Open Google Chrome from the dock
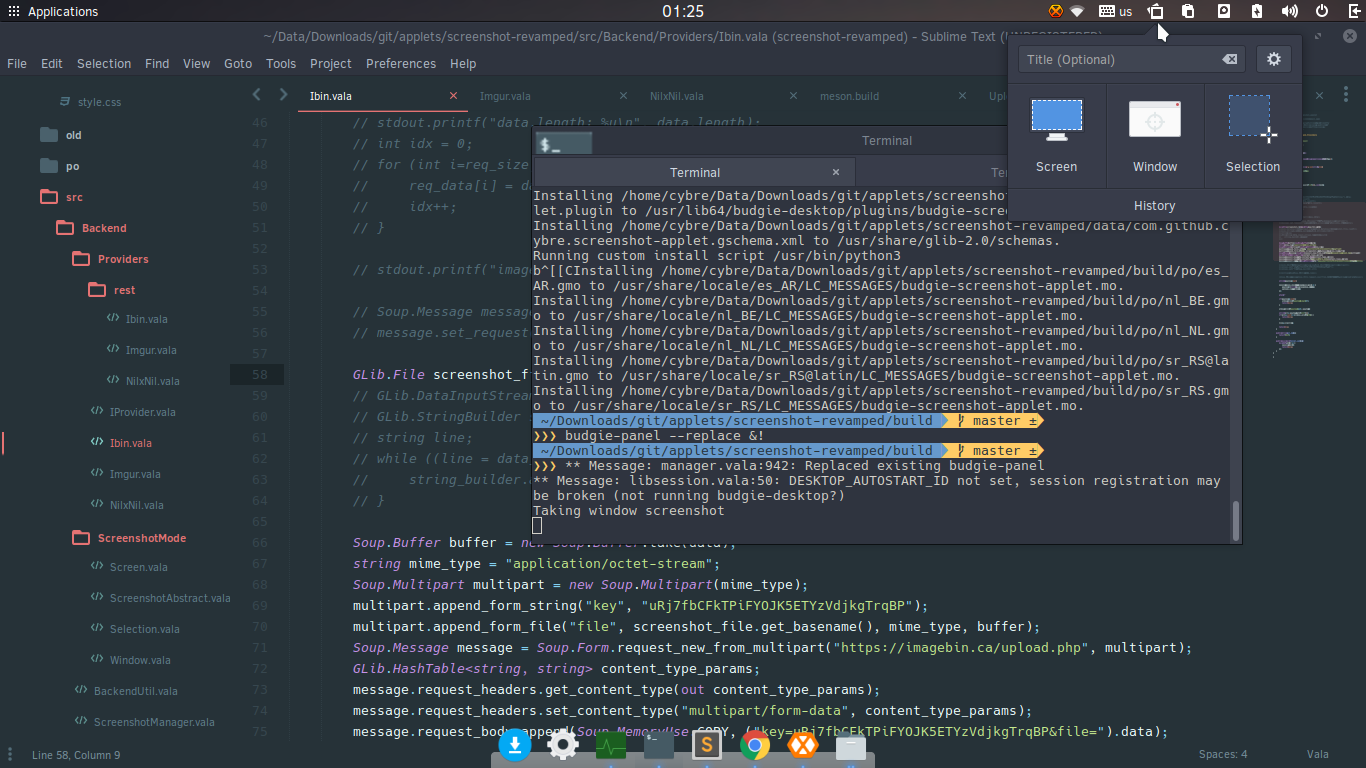1366x768 pixels. 755,745
